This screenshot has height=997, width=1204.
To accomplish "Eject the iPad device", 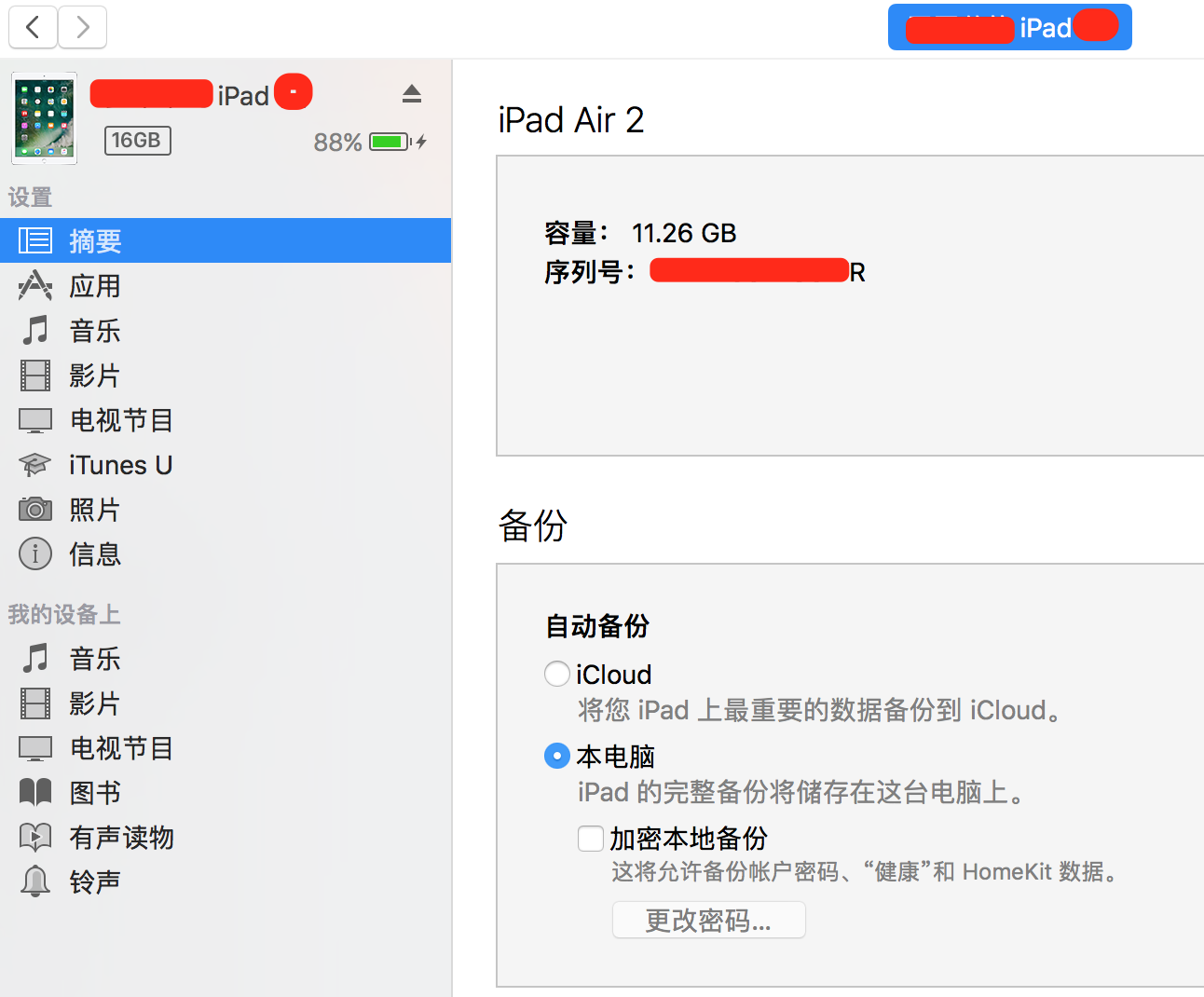I will pos(412,94).
